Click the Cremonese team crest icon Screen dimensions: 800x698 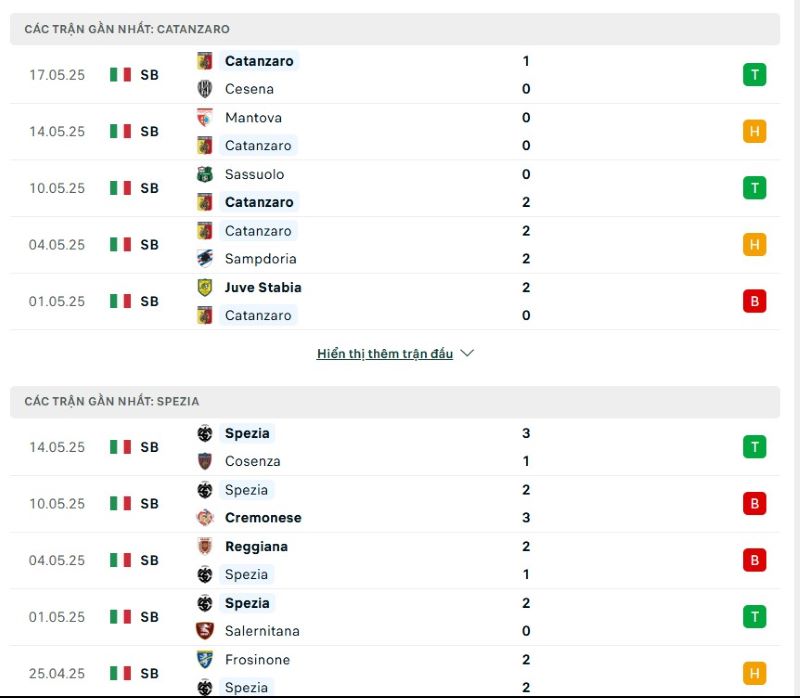tap(205, 517)
